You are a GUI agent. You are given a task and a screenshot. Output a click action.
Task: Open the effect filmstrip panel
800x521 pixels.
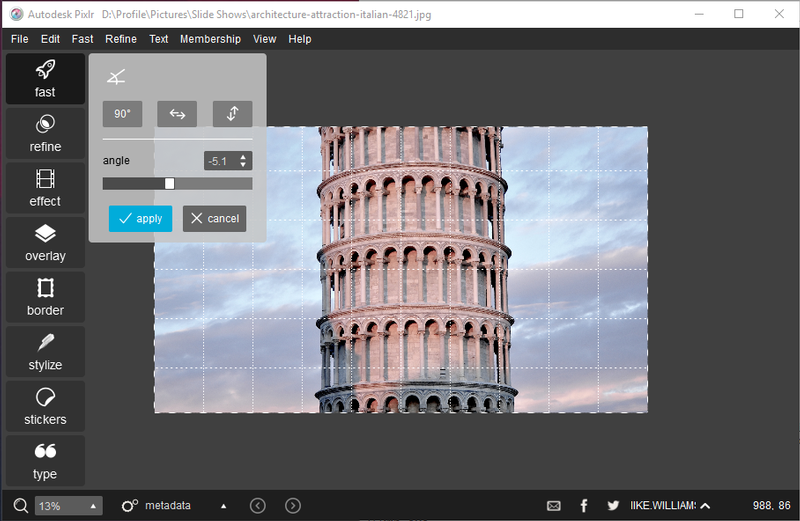coord(45,188)
